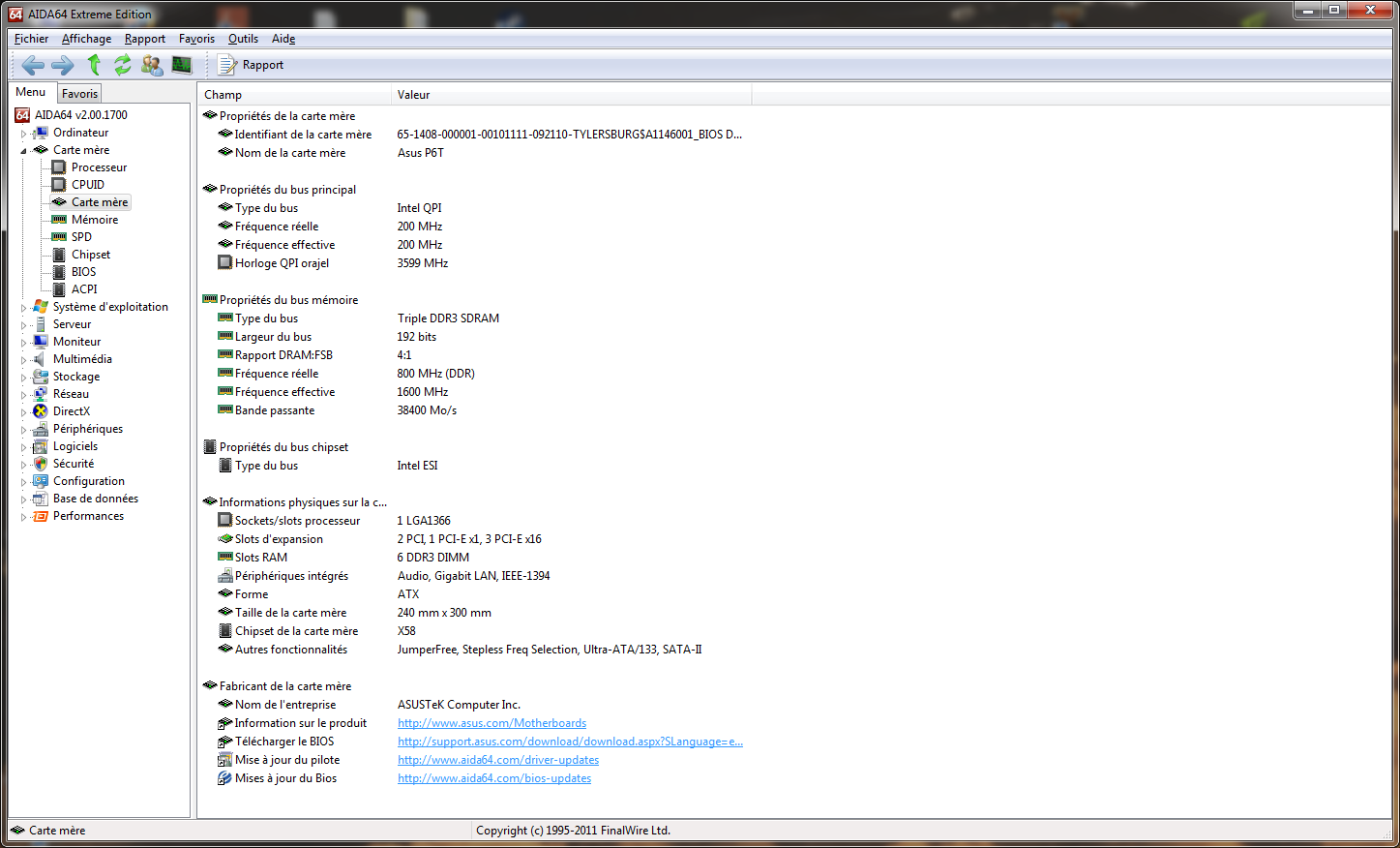
Task: Open the Outils menu
Action: (x=243, y=39)
